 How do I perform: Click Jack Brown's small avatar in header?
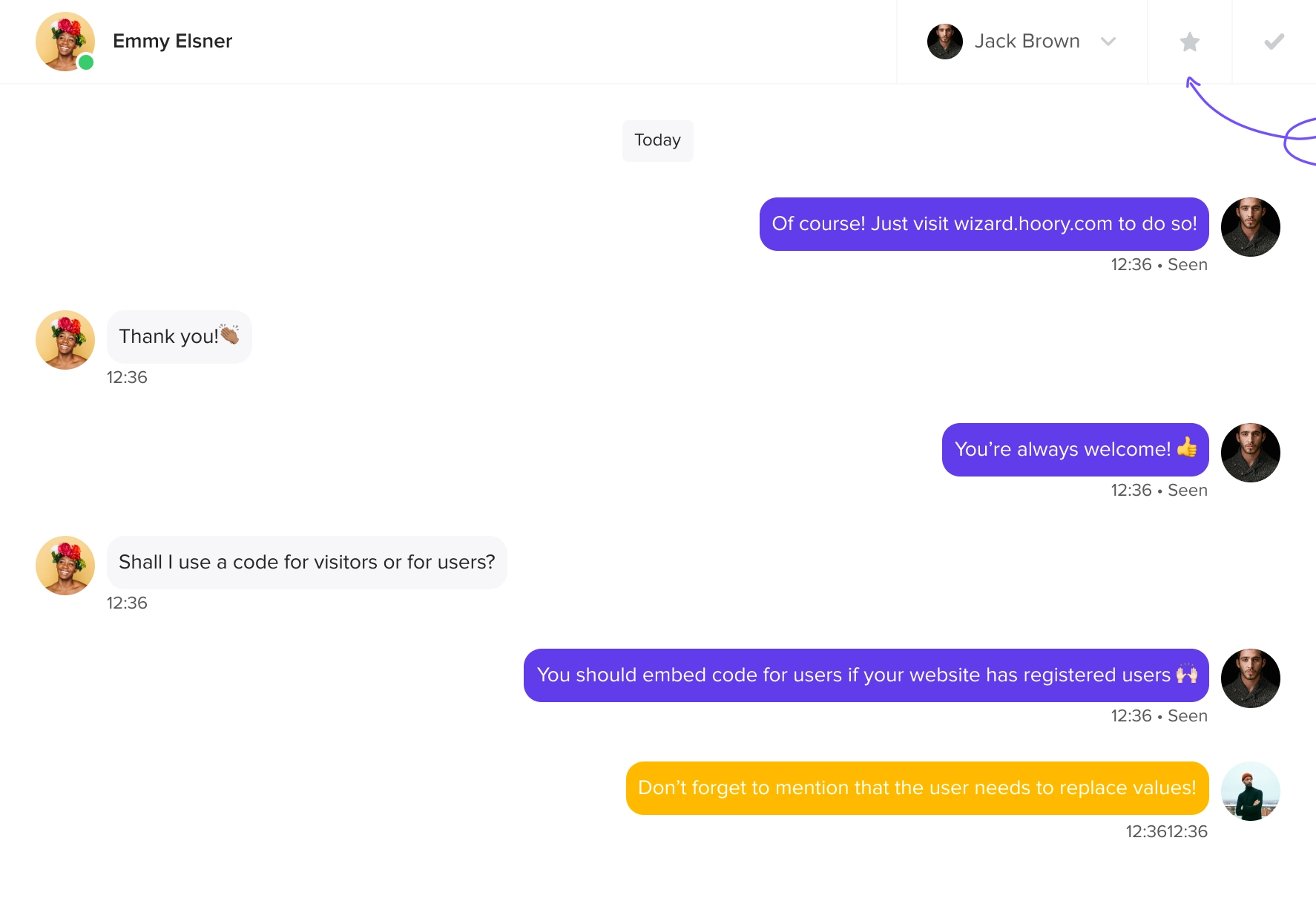click(944, 42)
